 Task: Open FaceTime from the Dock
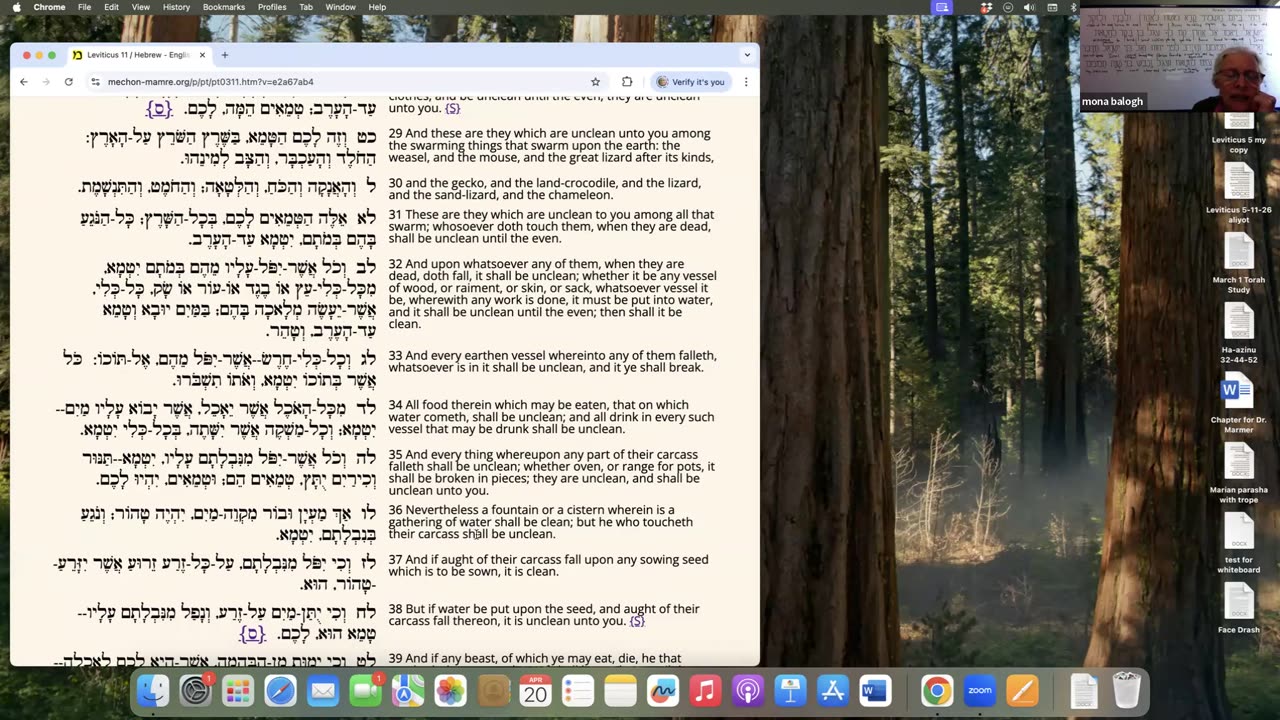click(365, 690)
